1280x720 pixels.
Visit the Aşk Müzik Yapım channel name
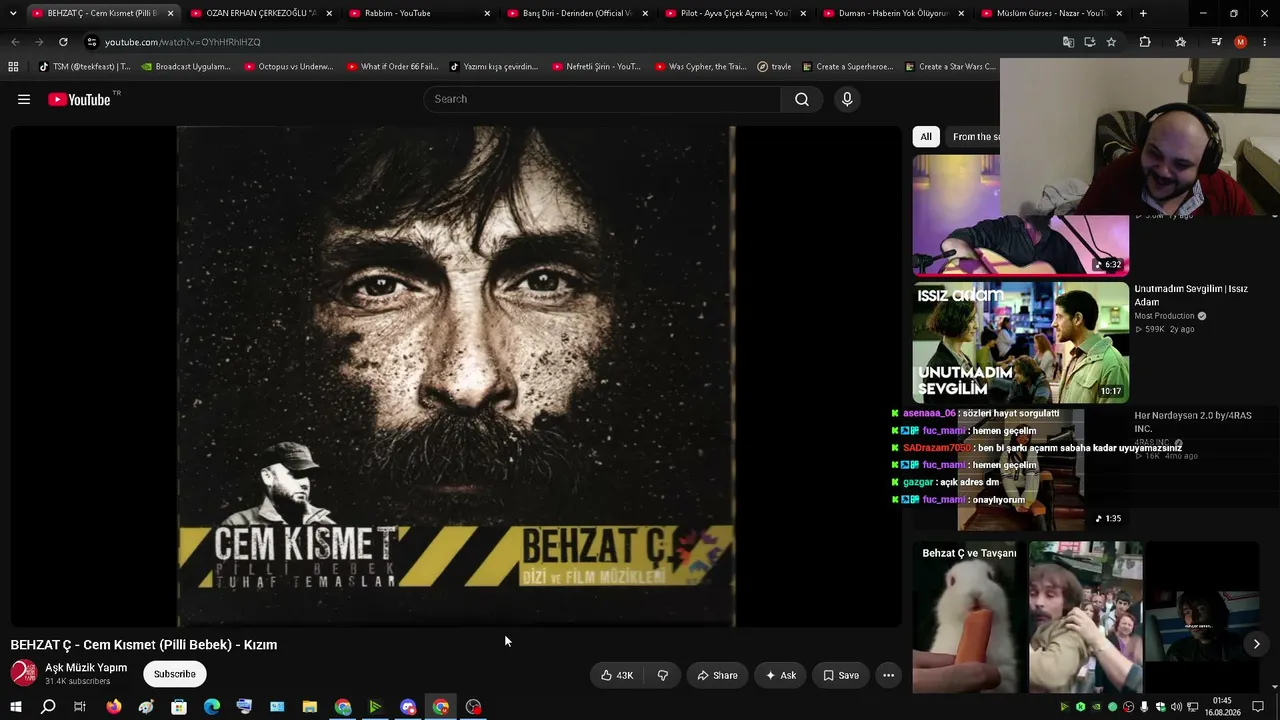click(86, 668)
